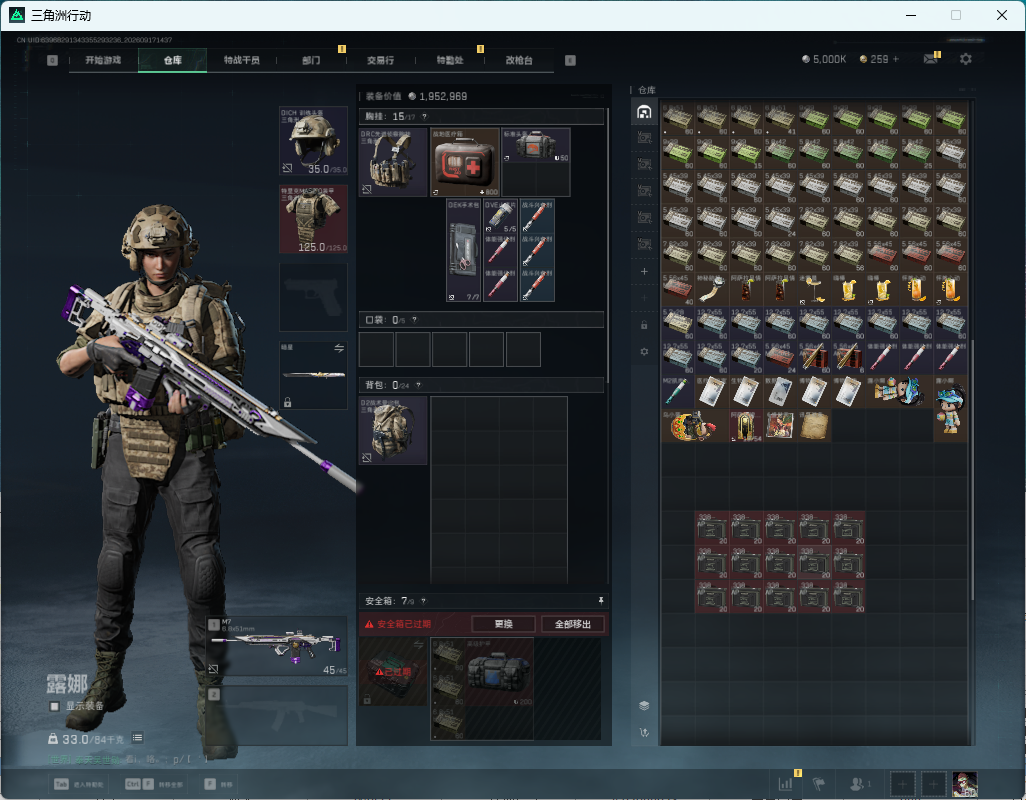Open the warehouse sidebar gear settings
This screenshot has width=1026, height=800.
644,351
